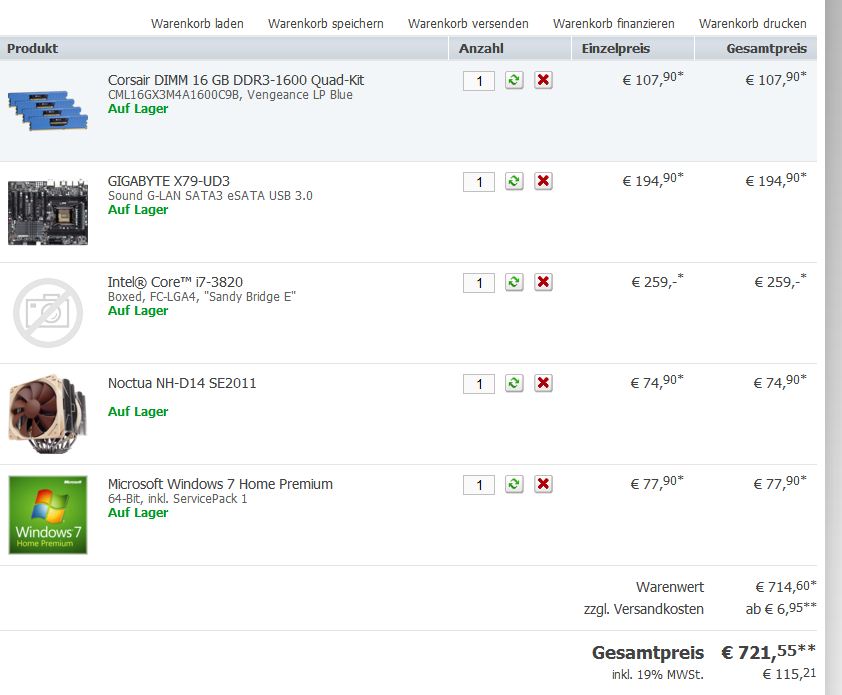Remove Intel Core i7-3820 from cart
This screenshot has height=695, width=842.
click(x=543, y=282)
